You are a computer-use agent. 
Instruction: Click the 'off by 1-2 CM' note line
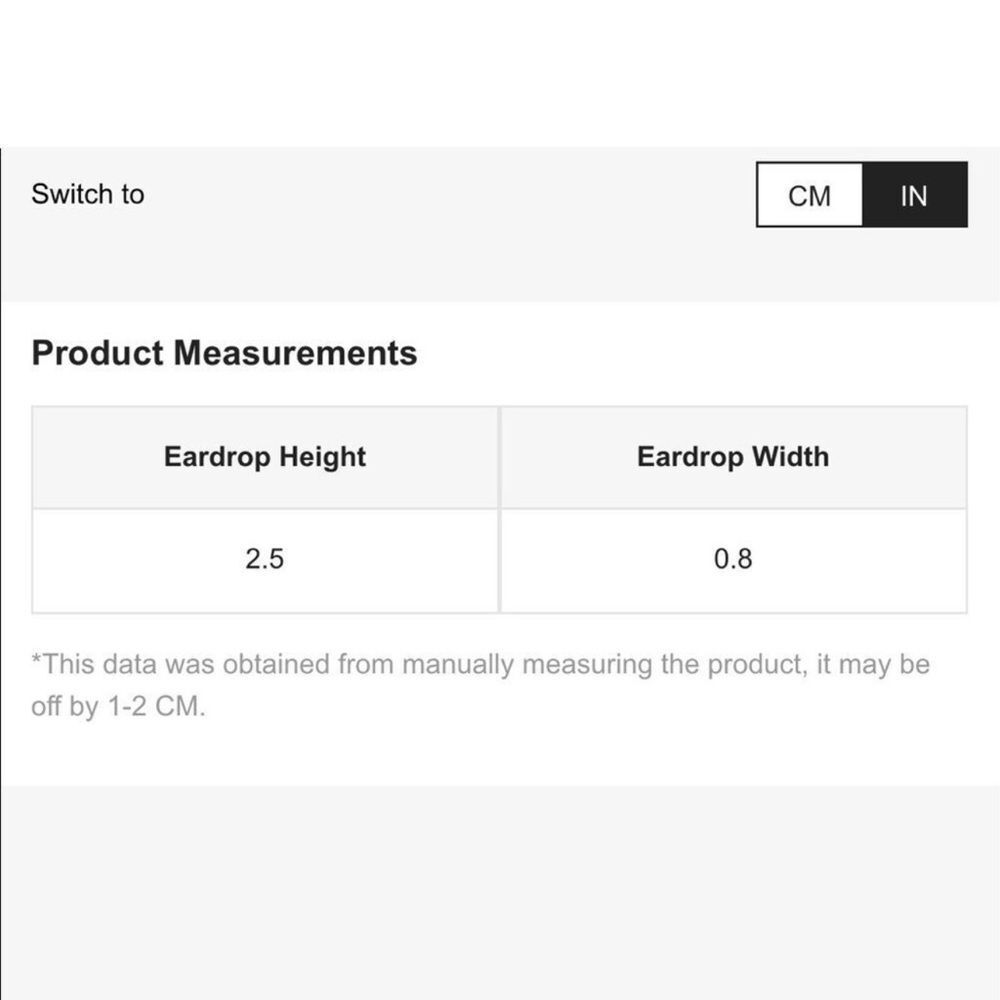(x=119, y=706)
